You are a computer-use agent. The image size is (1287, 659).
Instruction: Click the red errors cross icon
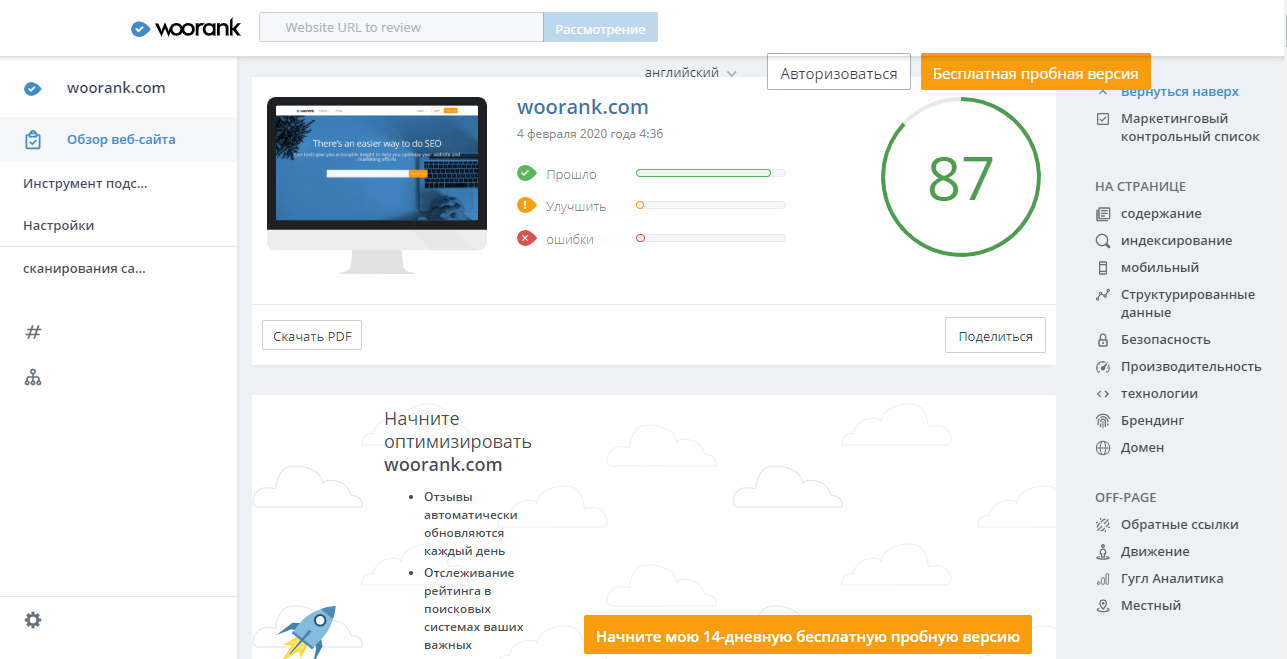click(526, 239)
